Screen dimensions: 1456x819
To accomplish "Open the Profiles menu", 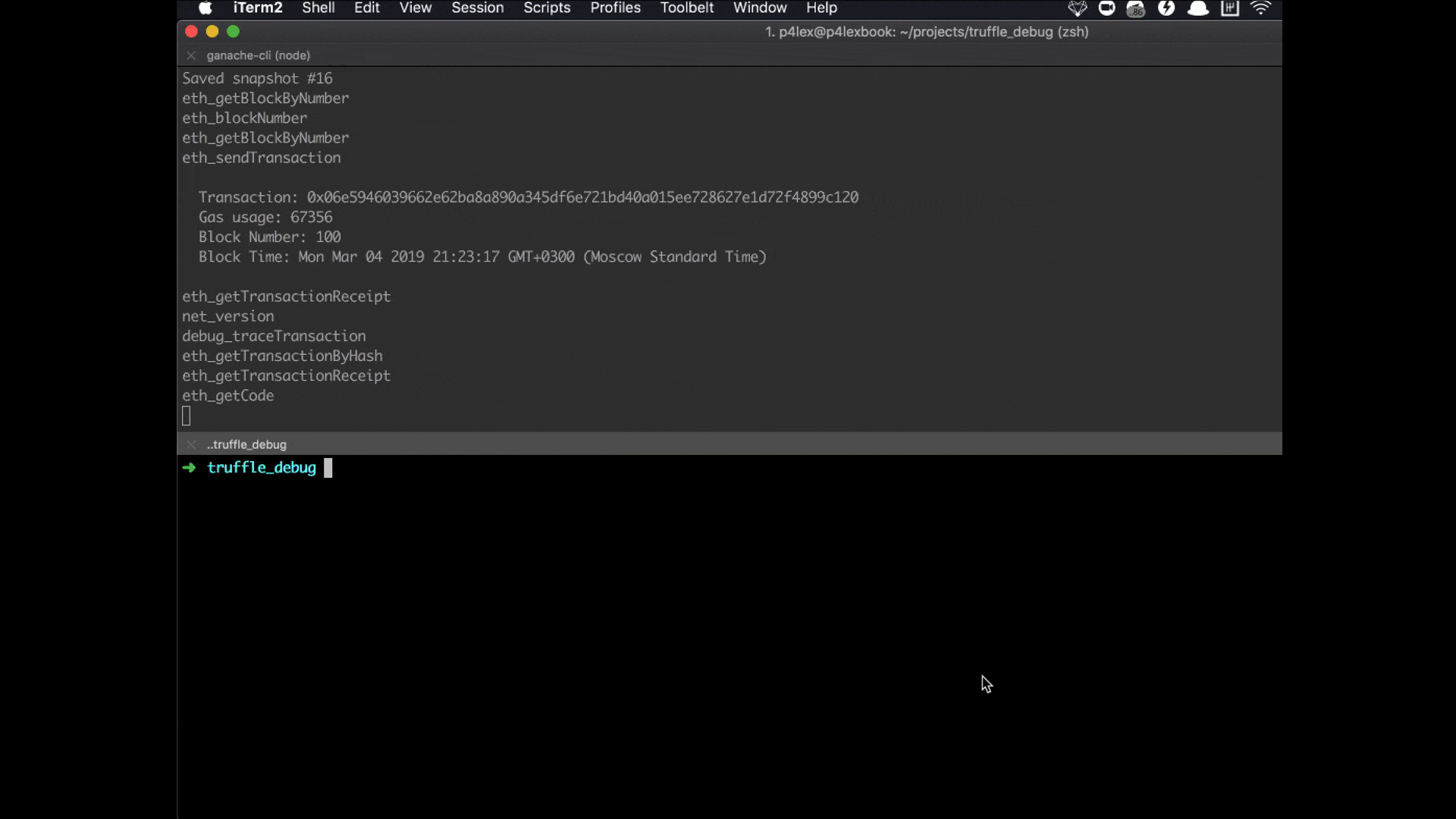I will pos(615,8).
